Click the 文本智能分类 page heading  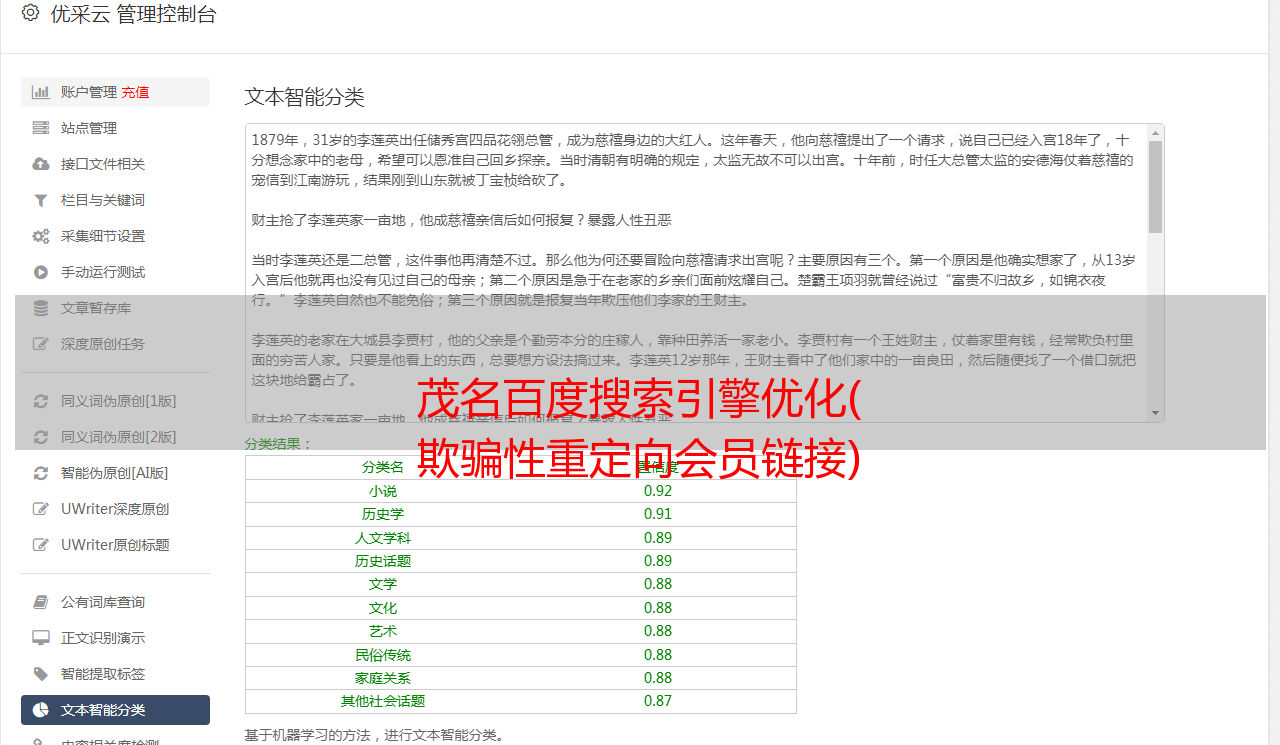[x=305, y=97]
